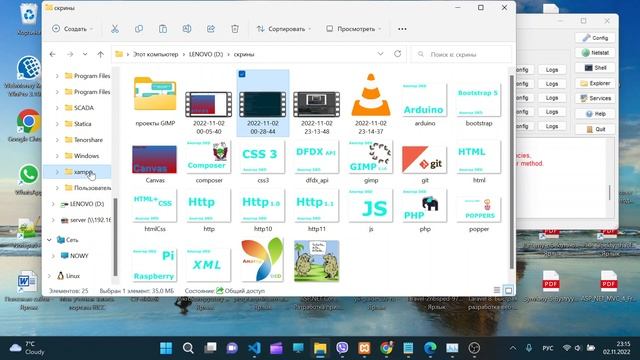
Task: Go up one folder level arrow
Action: (100, 54)
